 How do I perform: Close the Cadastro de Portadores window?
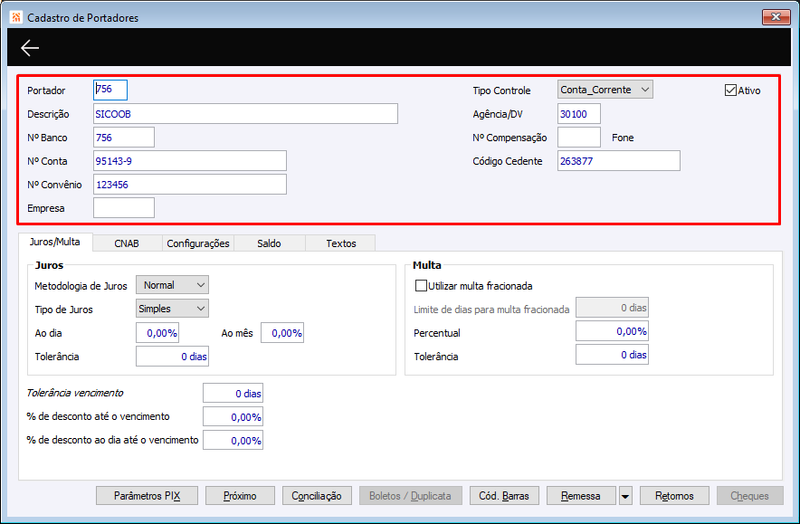[776, 17]
